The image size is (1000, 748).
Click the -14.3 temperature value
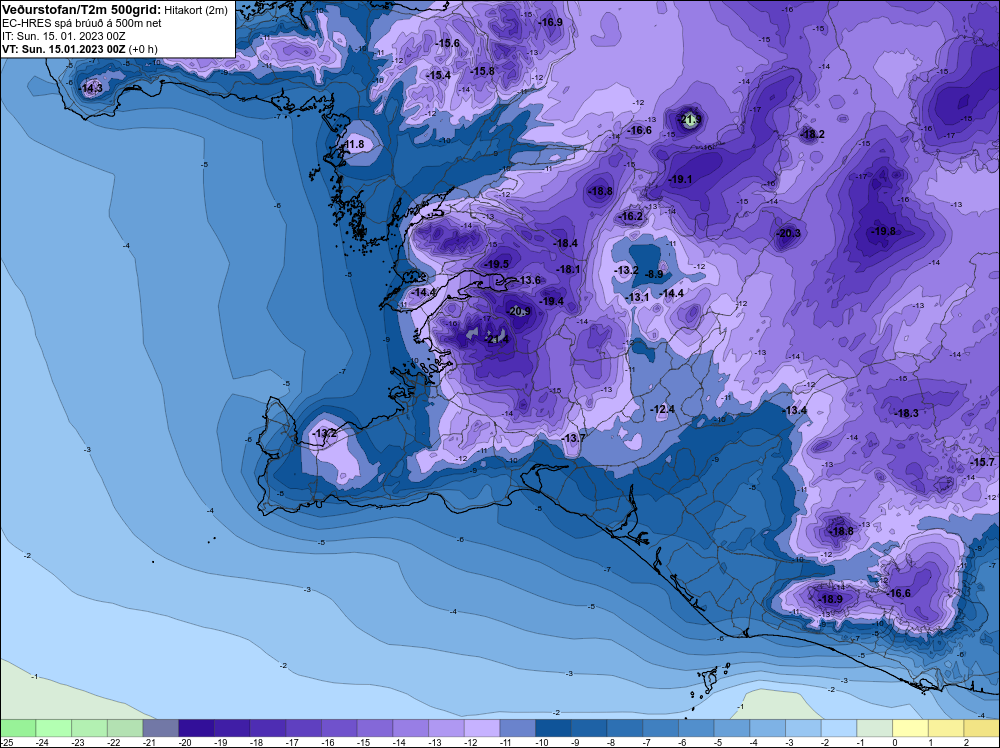click(91, 89)
